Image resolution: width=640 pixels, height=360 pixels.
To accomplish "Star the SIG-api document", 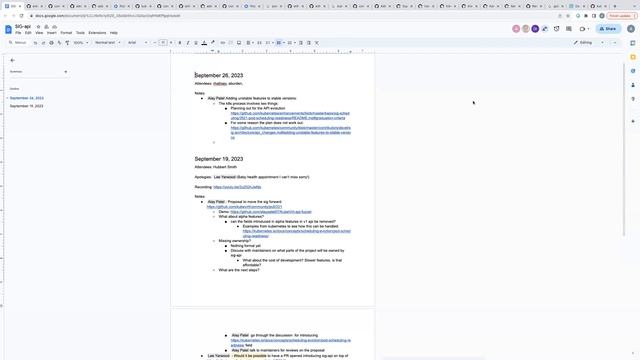I will (x=38, y=27).
